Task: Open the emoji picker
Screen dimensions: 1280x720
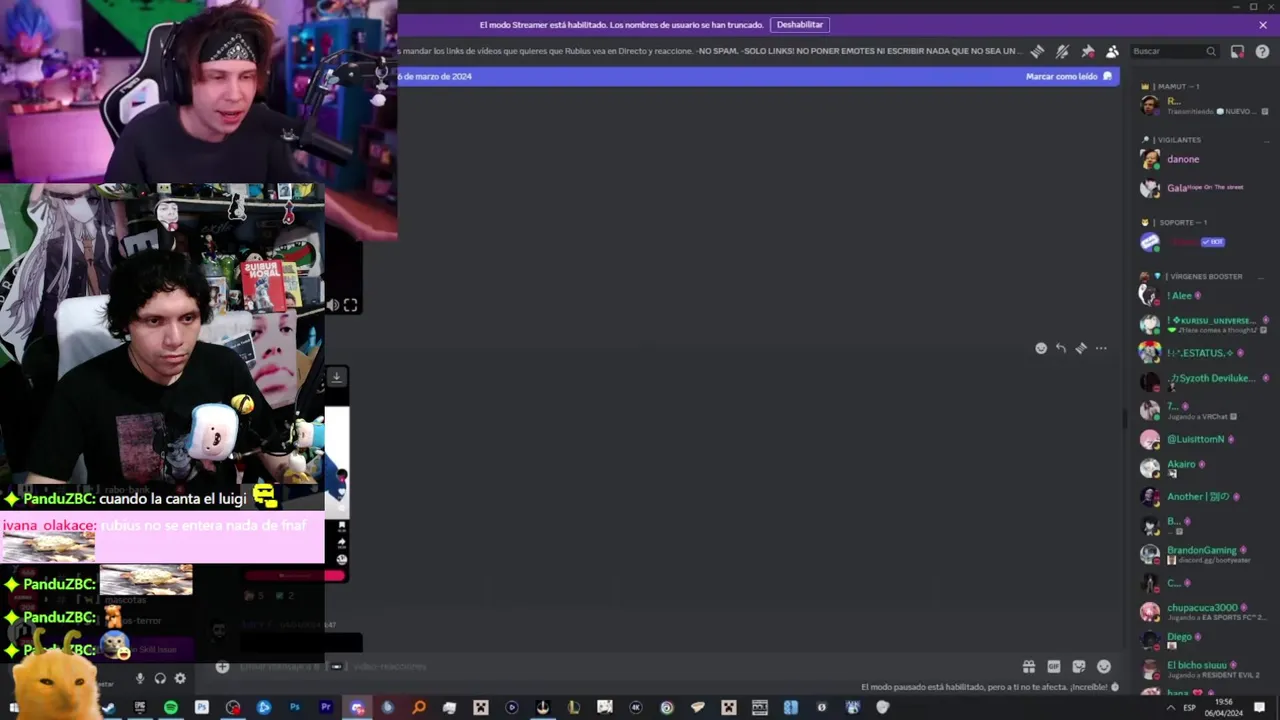Action: point(1104,667)
